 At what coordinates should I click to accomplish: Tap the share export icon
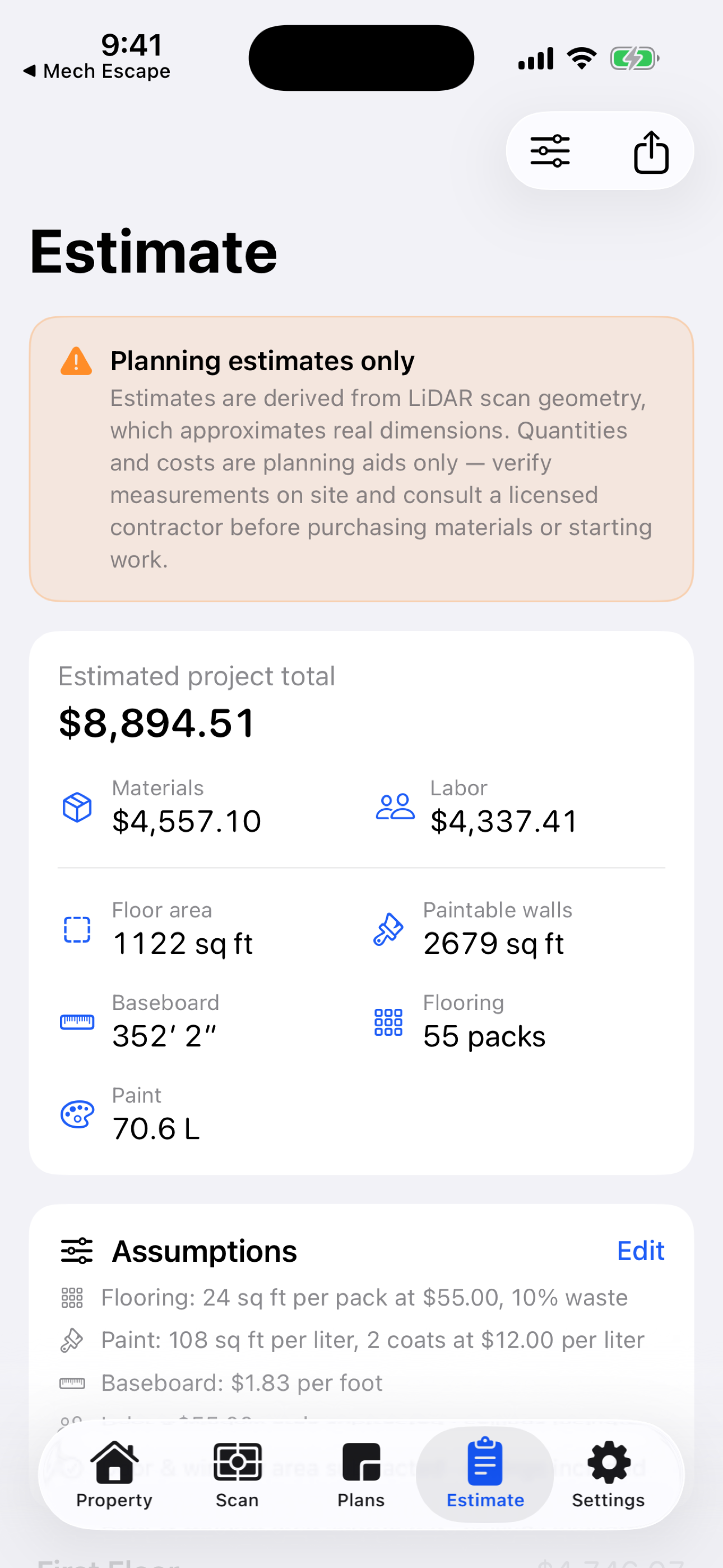tap(651, 152)
